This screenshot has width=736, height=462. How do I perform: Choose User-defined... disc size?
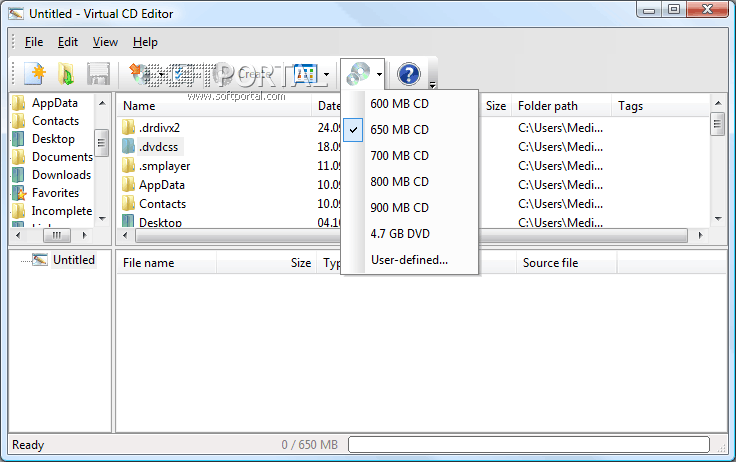[409, 260]
